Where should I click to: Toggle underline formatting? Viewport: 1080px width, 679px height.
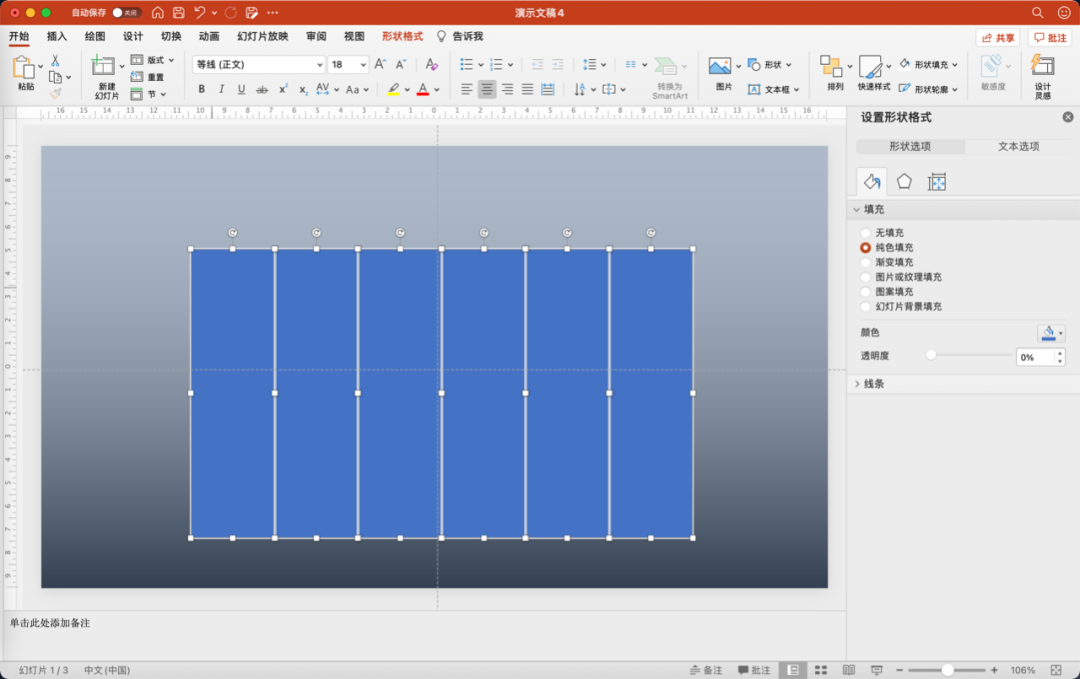click(x=241, y=89)
